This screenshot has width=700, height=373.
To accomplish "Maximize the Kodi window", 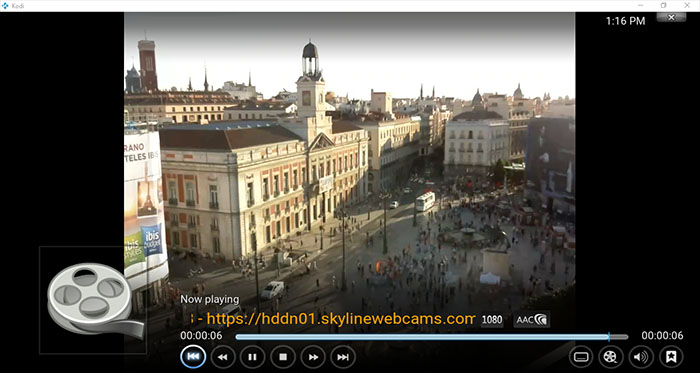I will (663, 5).
